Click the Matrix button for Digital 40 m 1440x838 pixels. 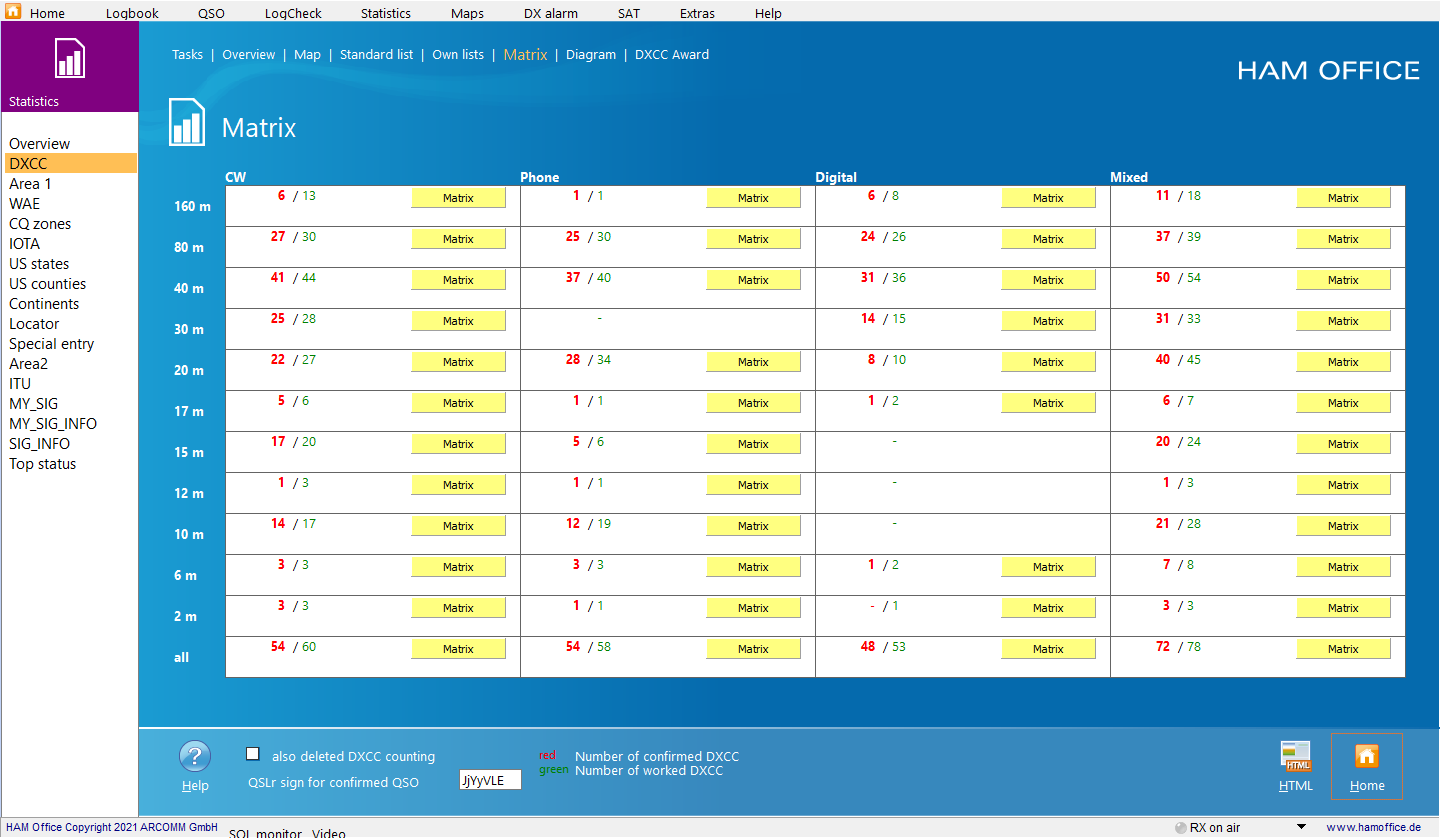coord(1048,280)
